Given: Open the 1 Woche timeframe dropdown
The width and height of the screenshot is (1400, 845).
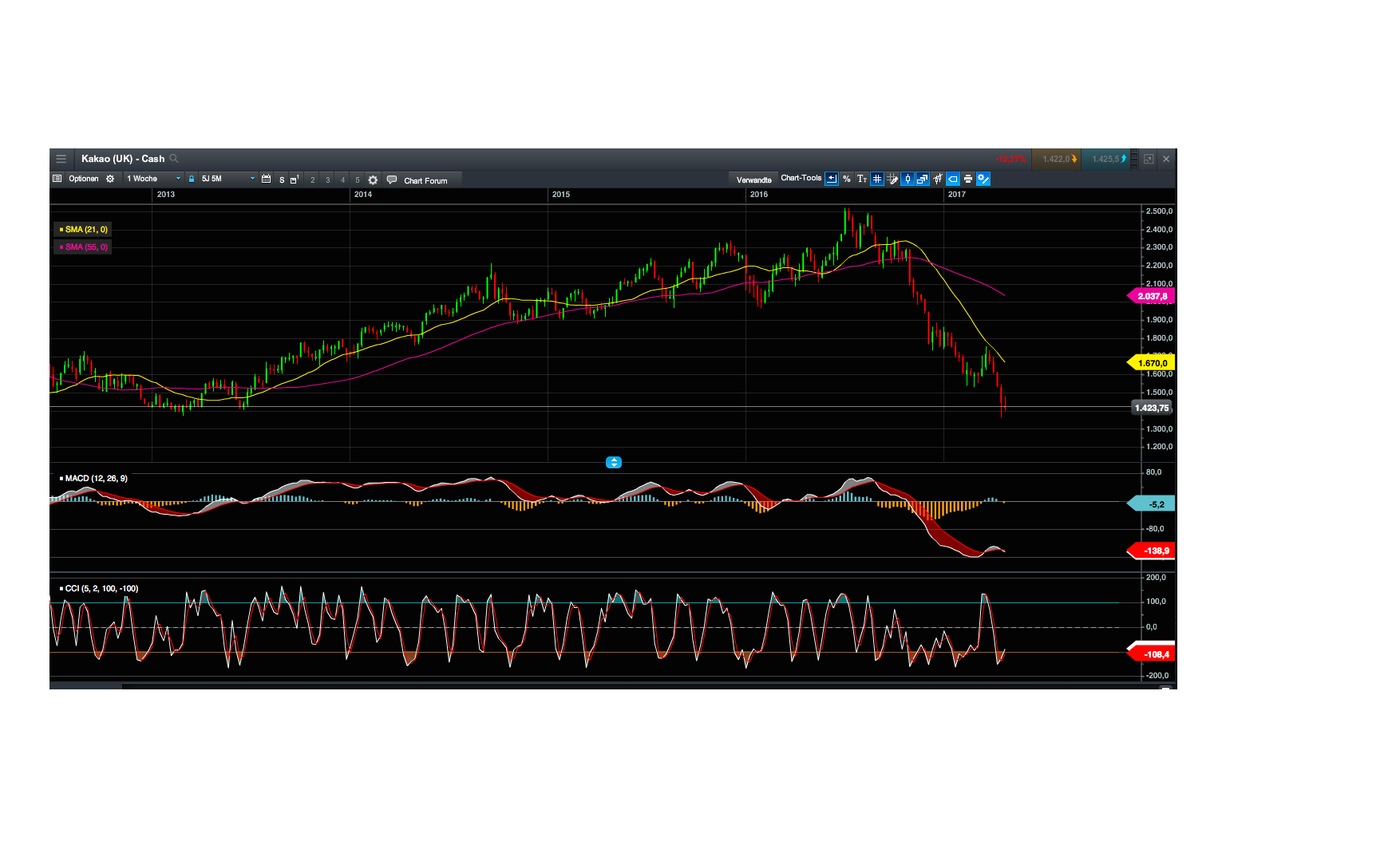Looking at the screenshot, I should tap(152, 178).
